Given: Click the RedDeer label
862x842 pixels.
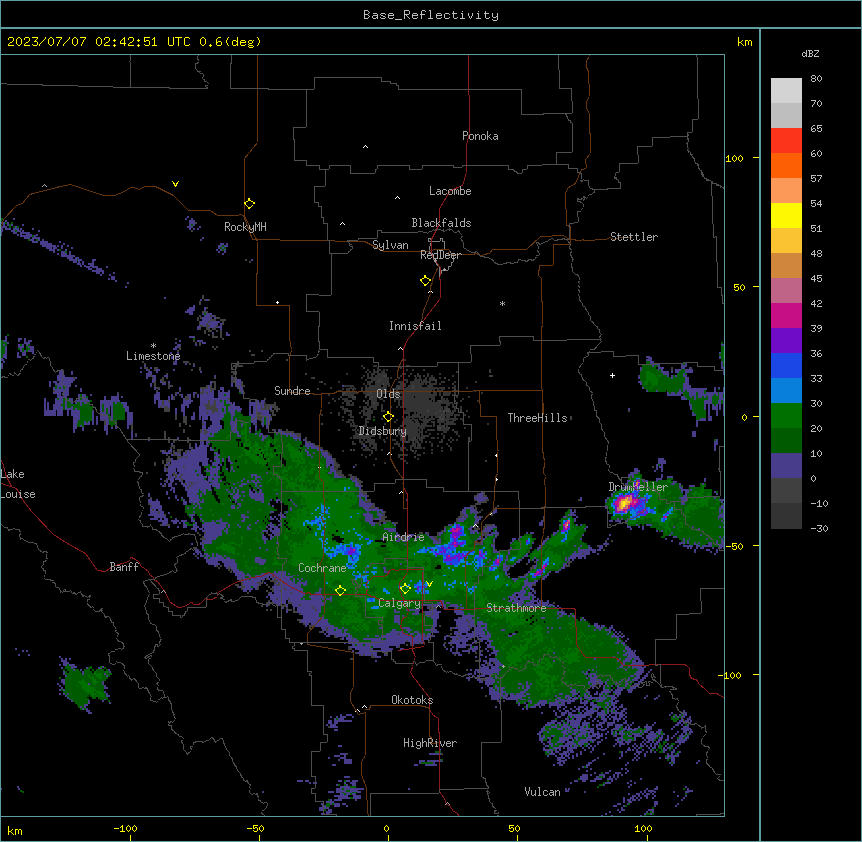Looking at the screenshot, I should coord(440,255).
